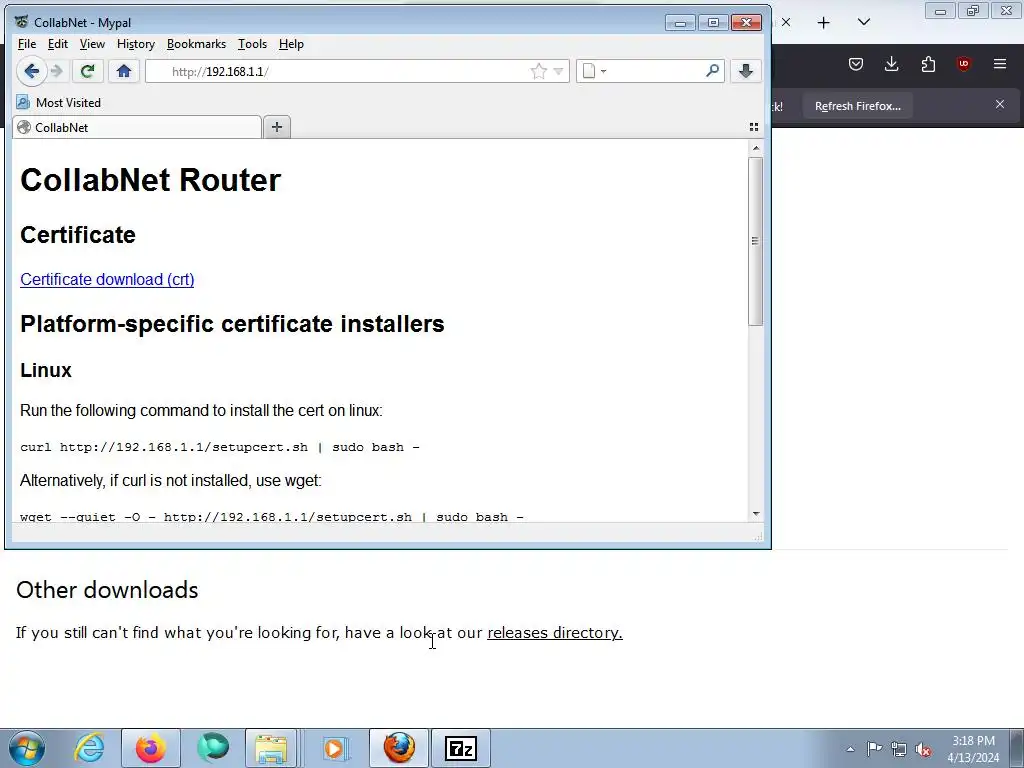Open the taskbar clock showing 3:18 PM
1024x768 pixels.
click(973, 749)
